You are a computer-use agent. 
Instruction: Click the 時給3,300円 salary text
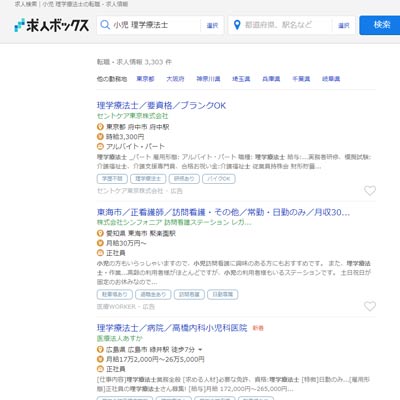(x=125, y=137)
